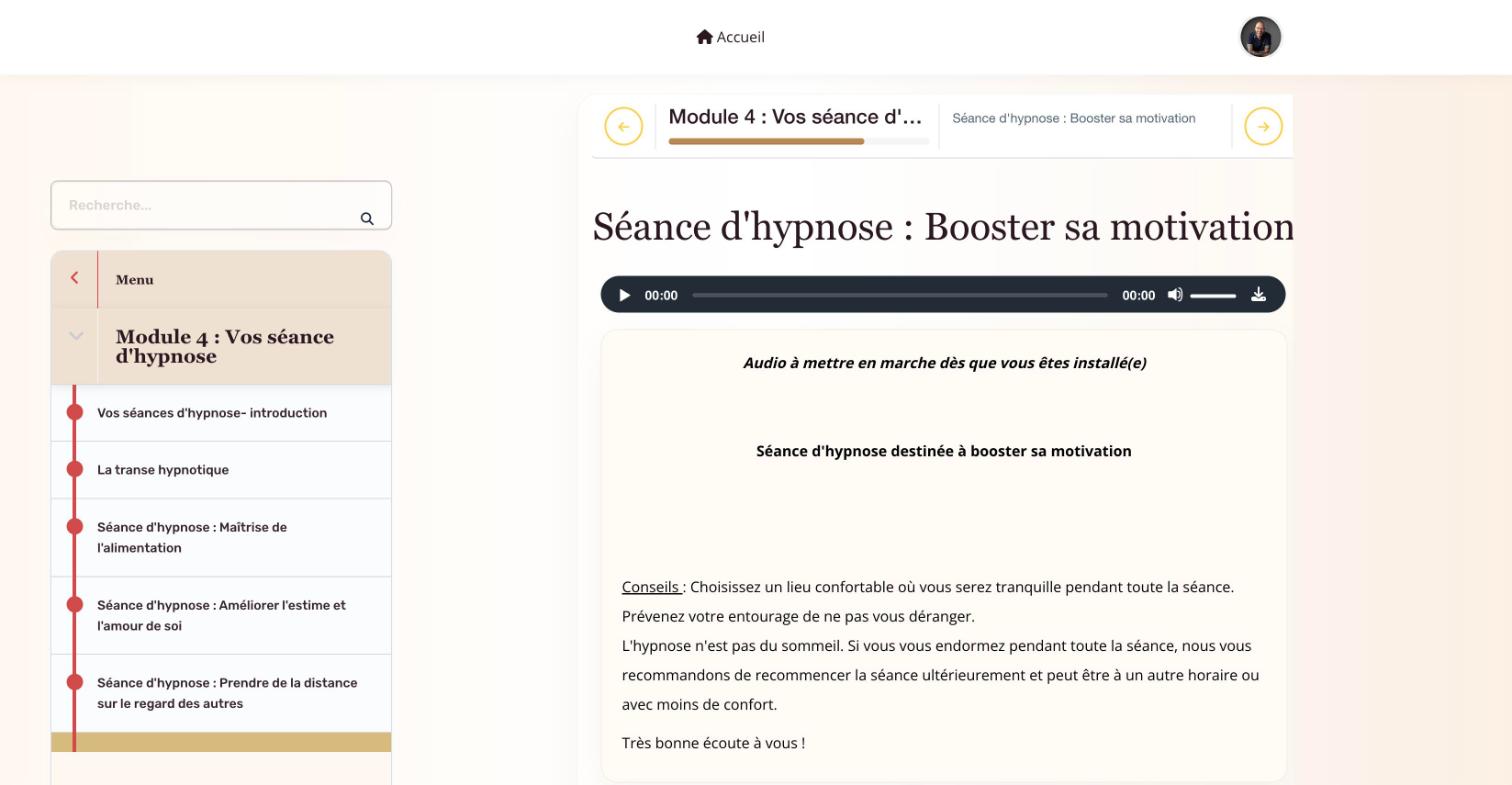This screenshot has width=1512, height=785.
Task: Open the user profile avatar
Action: click(1260, 37)
